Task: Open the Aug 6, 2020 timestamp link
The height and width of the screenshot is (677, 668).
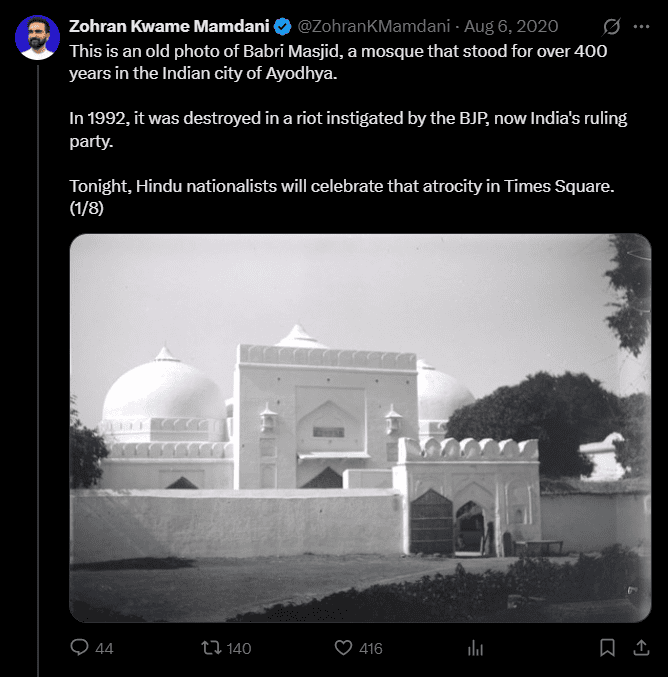Action: 511,27
